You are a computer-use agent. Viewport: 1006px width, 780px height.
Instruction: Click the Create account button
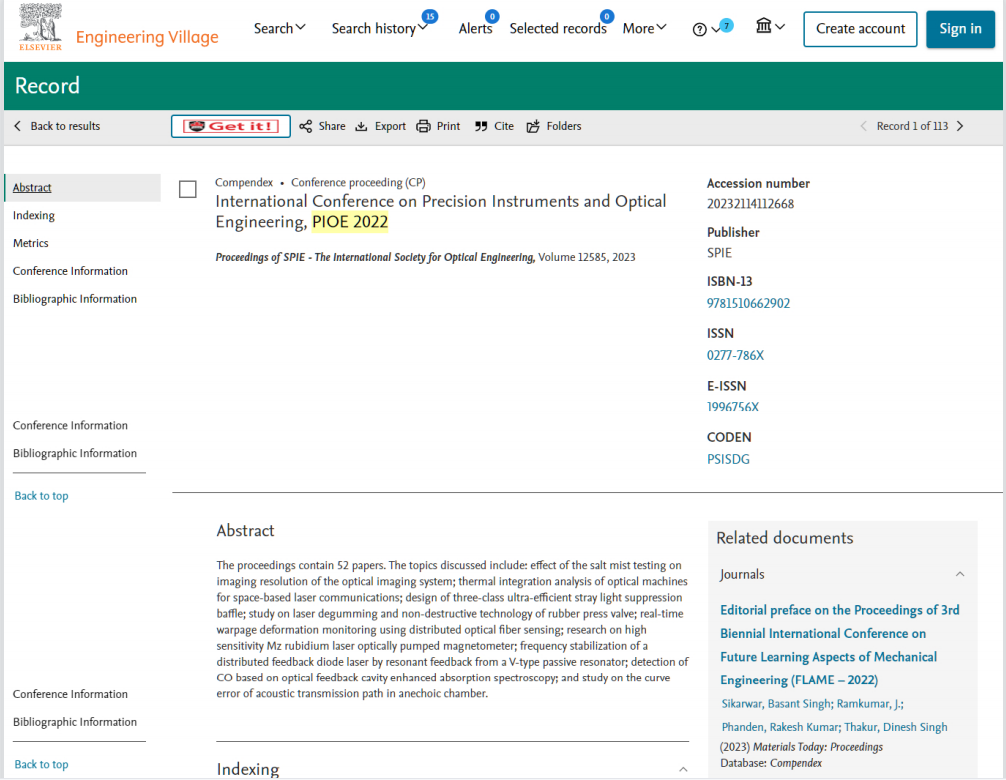click(x=860, y=29)
